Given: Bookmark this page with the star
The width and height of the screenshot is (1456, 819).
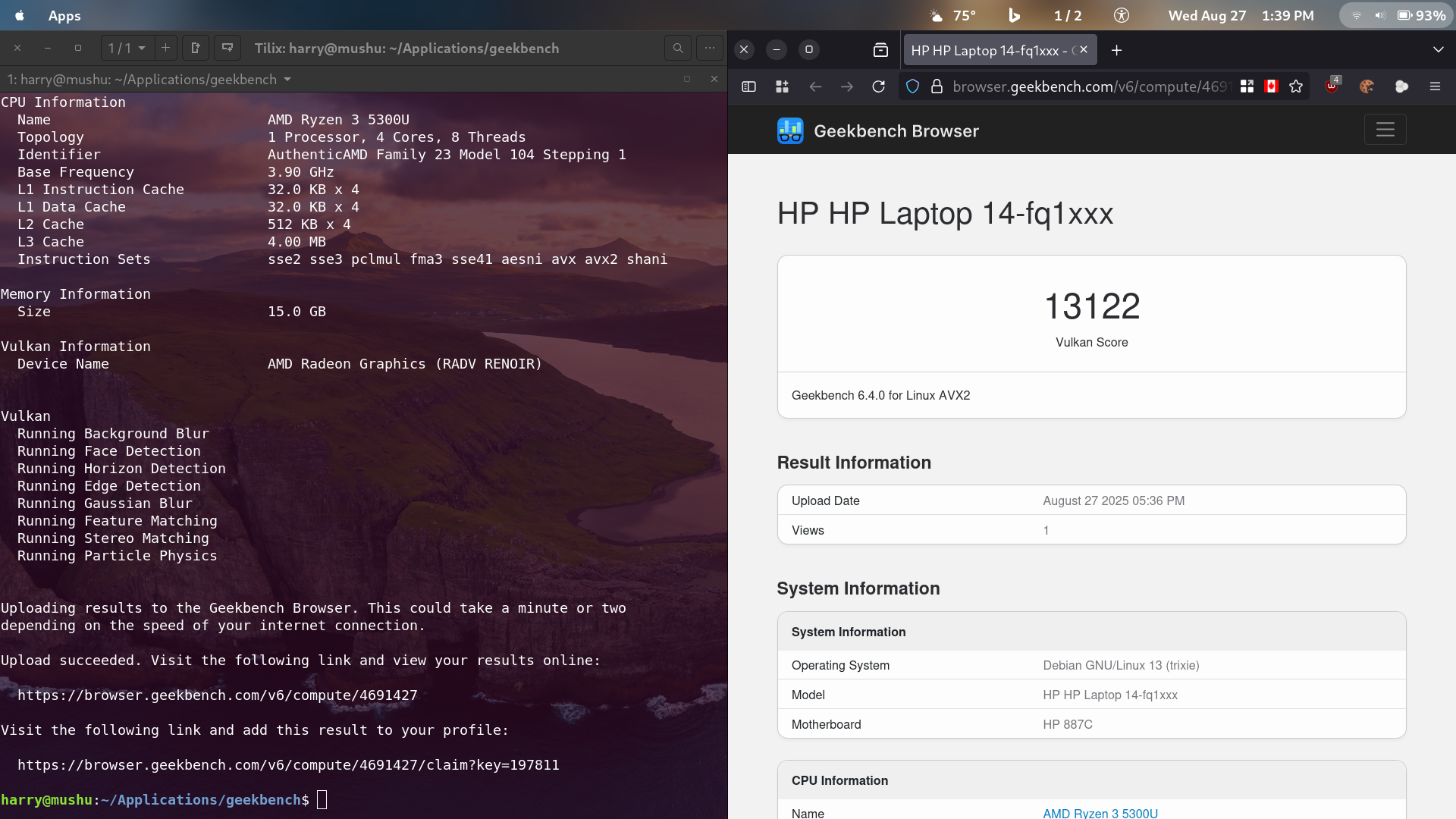Looking at the screenshot, I should pos(1296,87).
